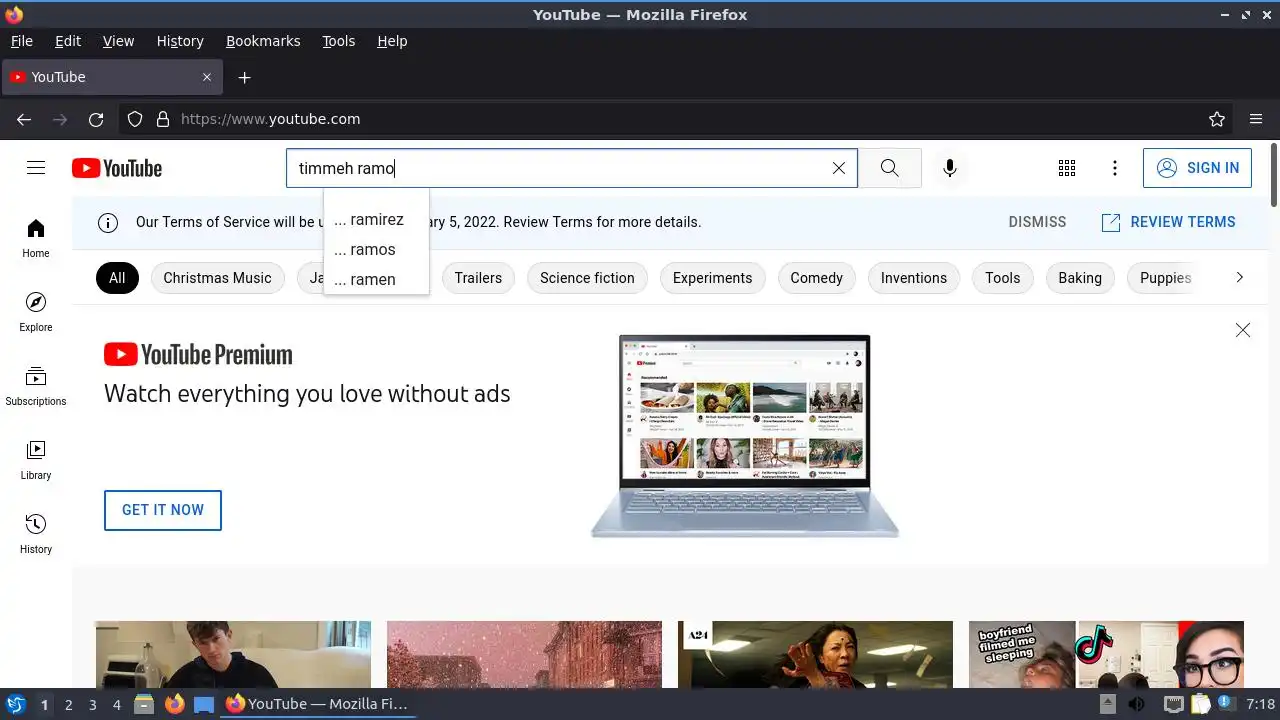Bookmark this page with the star
Screen dimensions: 1280x720
click(1217, 119)
